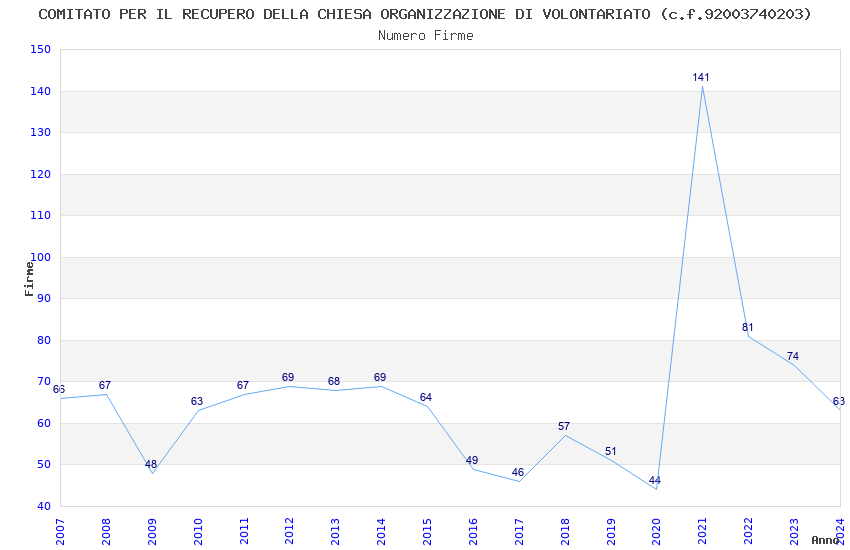Click the 2017 year label

[519, 532]
